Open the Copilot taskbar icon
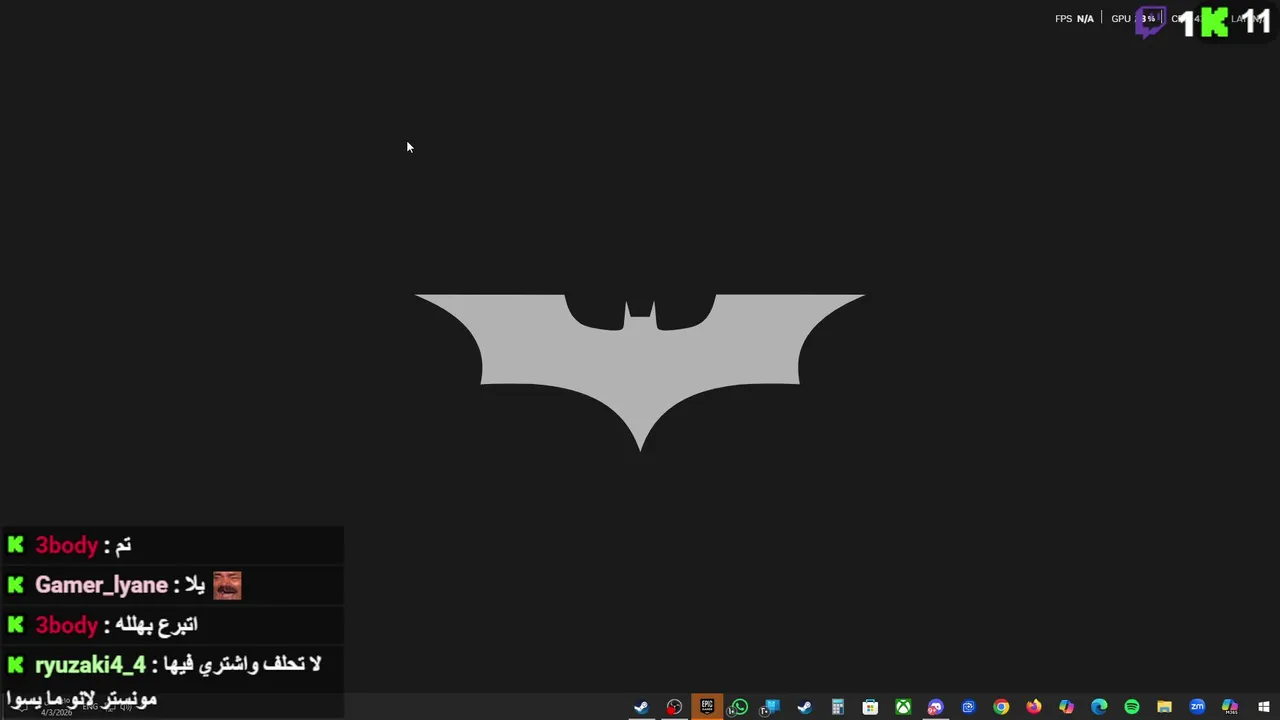The height and width of the screenshot is (720, 1280). (x=1067, y=707)
